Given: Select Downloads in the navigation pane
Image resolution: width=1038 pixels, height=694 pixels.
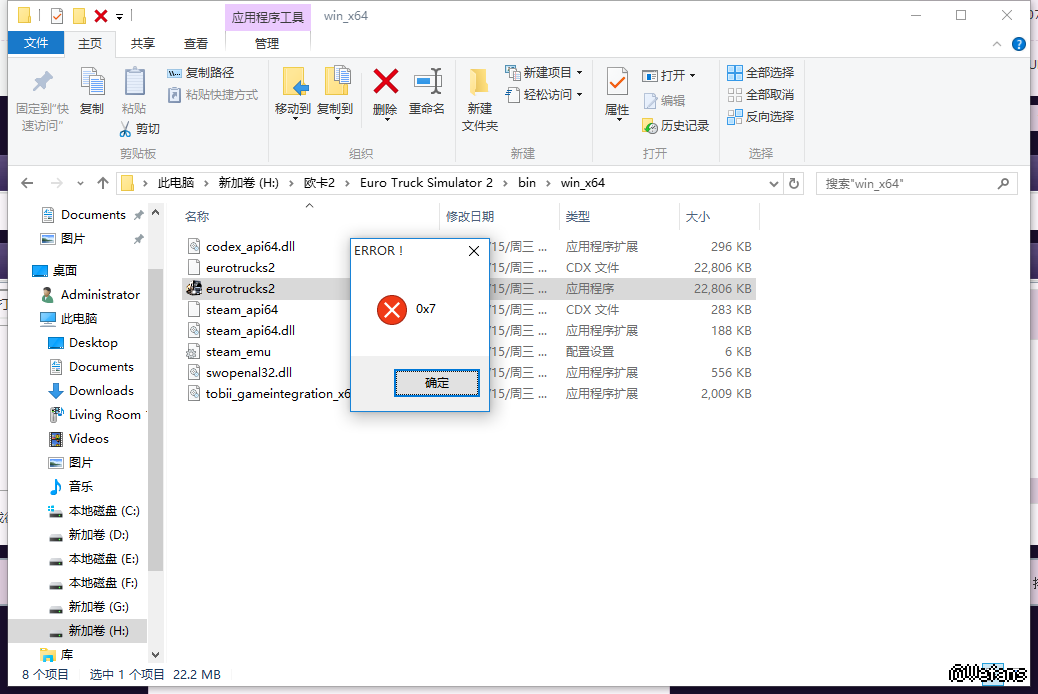Looking at the screenshot, I should 101,391.
